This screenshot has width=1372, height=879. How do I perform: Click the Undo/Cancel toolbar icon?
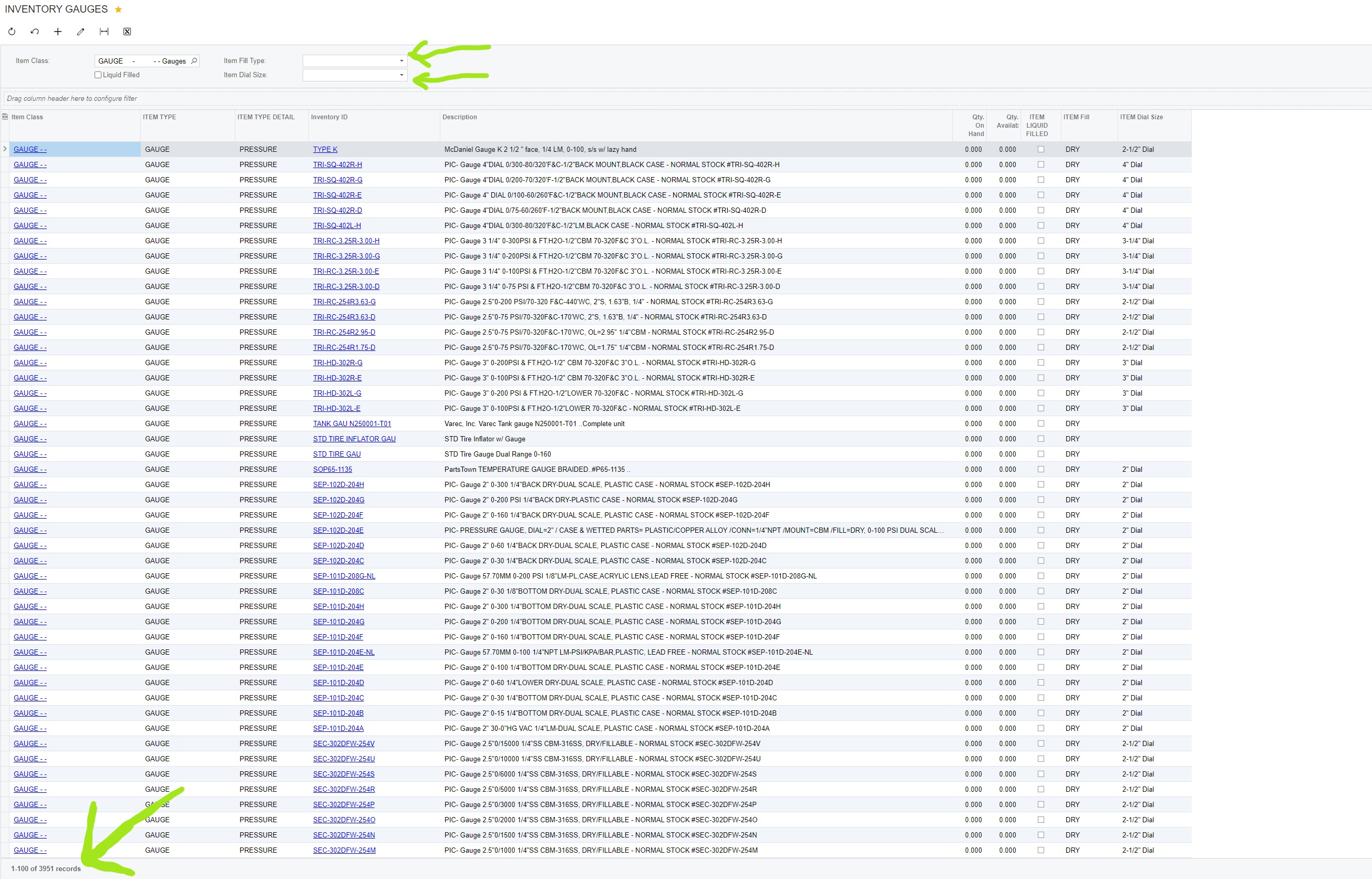35,32
